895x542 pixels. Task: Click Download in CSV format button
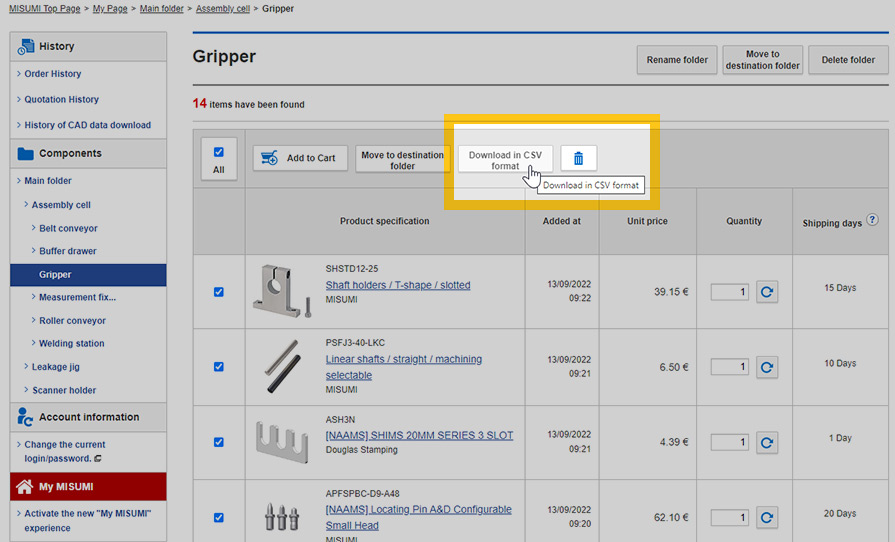coord(505,159)
